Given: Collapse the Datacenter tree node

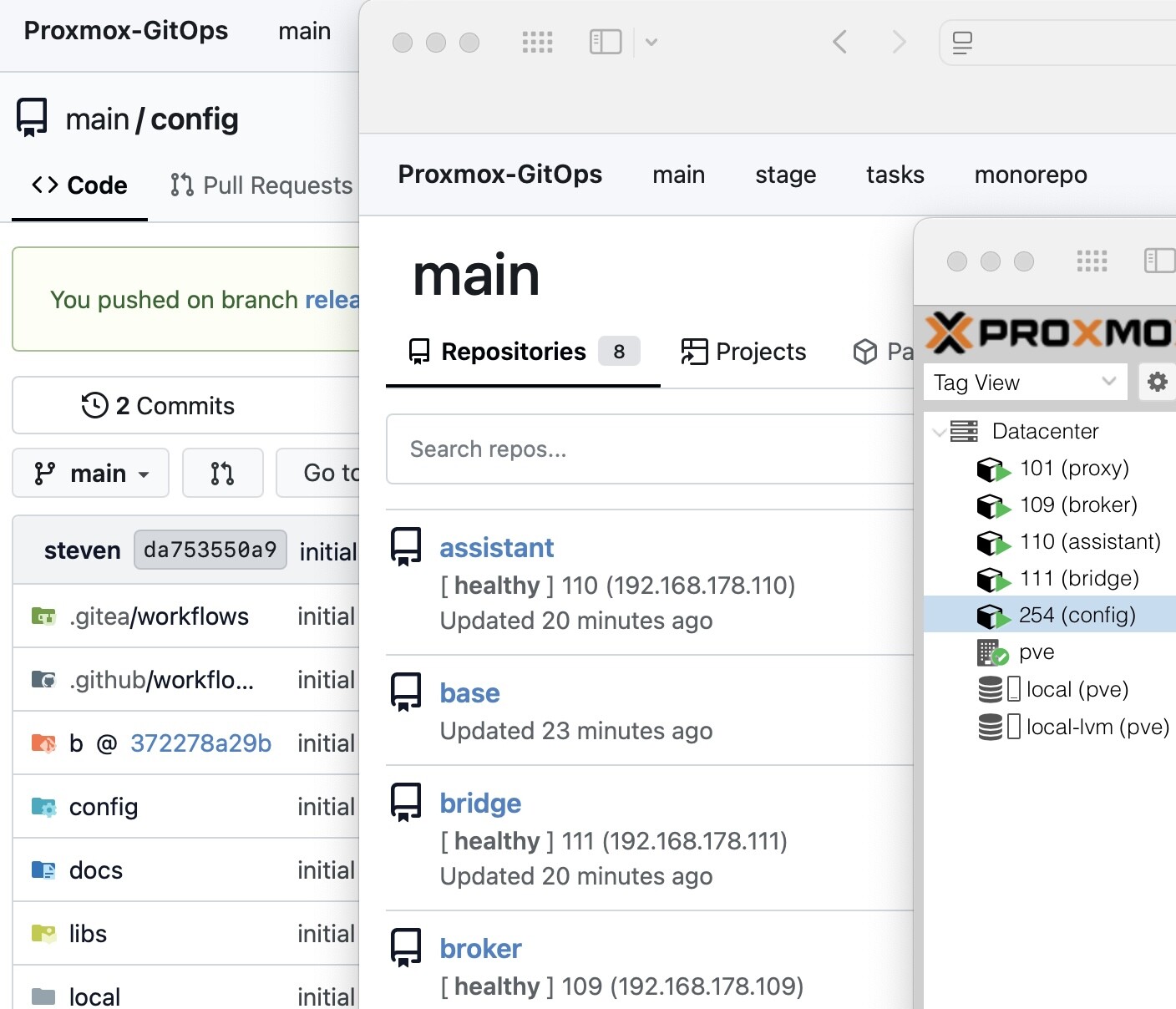Looking at the screenshot, I should (939, 432).
